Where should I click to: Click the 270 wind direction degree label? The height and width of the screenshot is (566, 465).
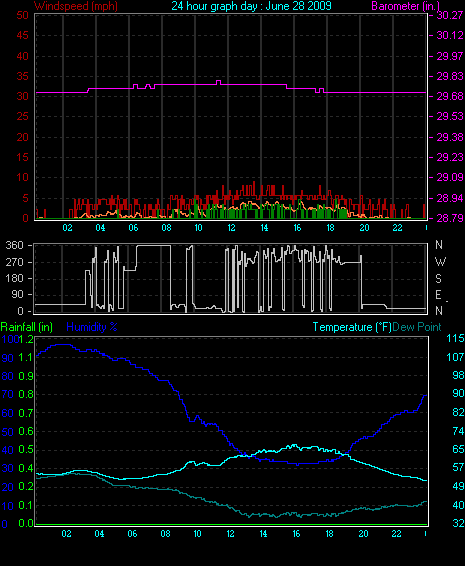coord(14,262)
